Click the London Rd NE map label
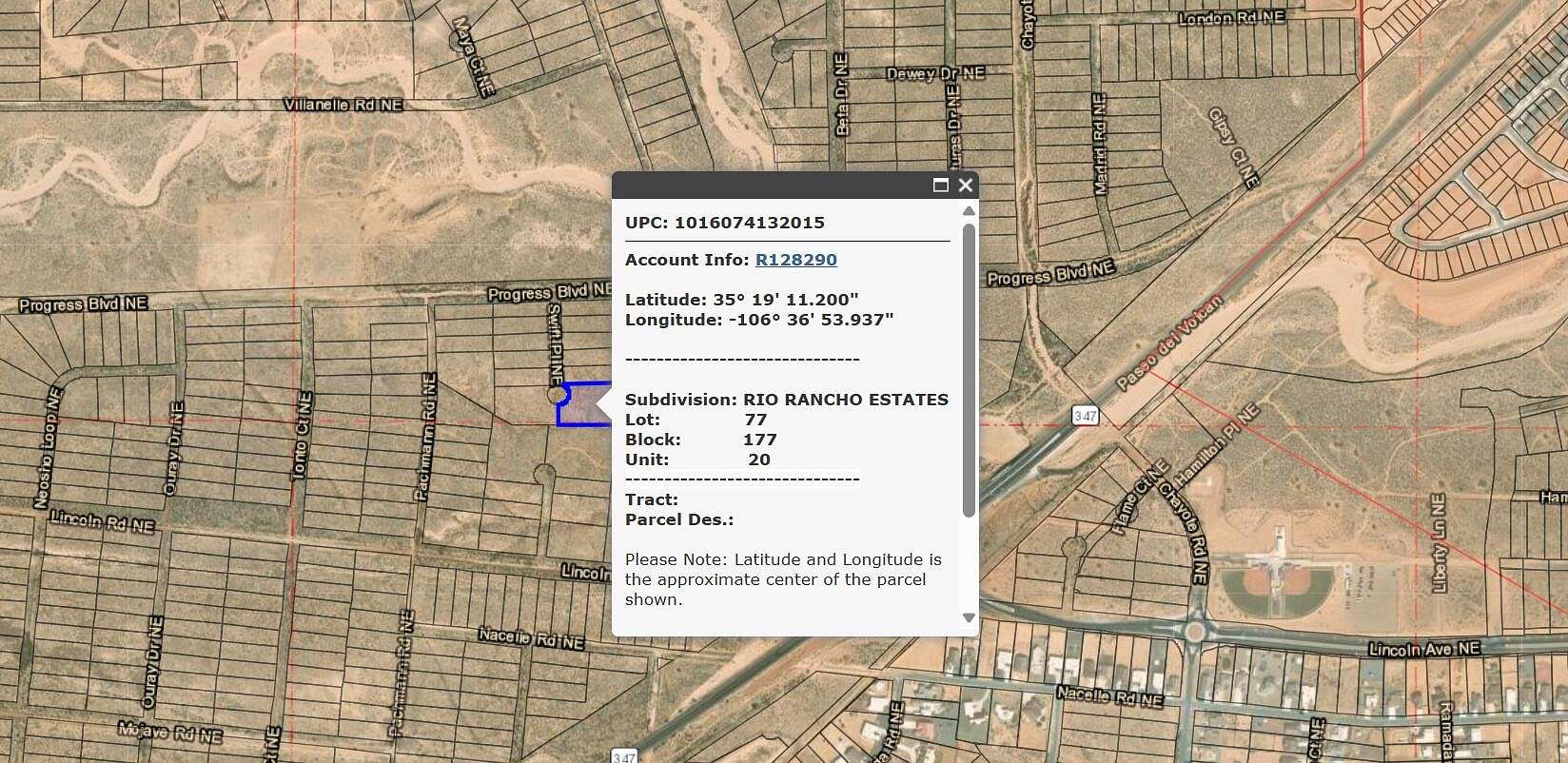 (1231, 18)
